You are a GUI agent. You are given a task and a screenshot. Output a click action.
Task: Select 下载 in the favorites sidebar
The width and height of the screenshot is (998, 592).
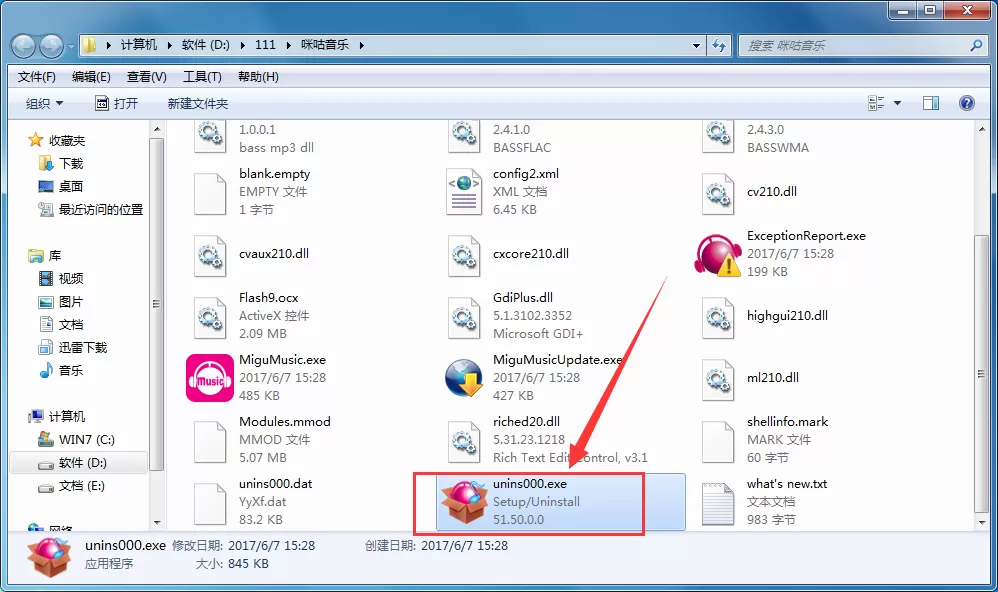pyautogui.click(x=71, y=164)
